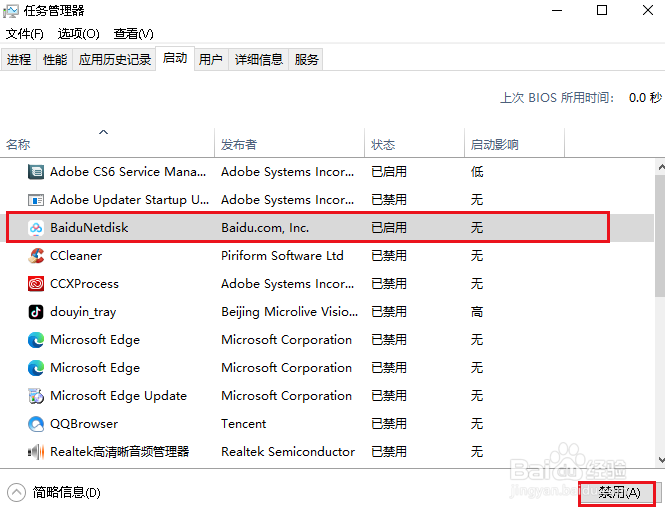Screen dimensions: 665x514
Task: Click the Beijing Microlive Visio... publisher cell
Action: [x=290, y=312]
